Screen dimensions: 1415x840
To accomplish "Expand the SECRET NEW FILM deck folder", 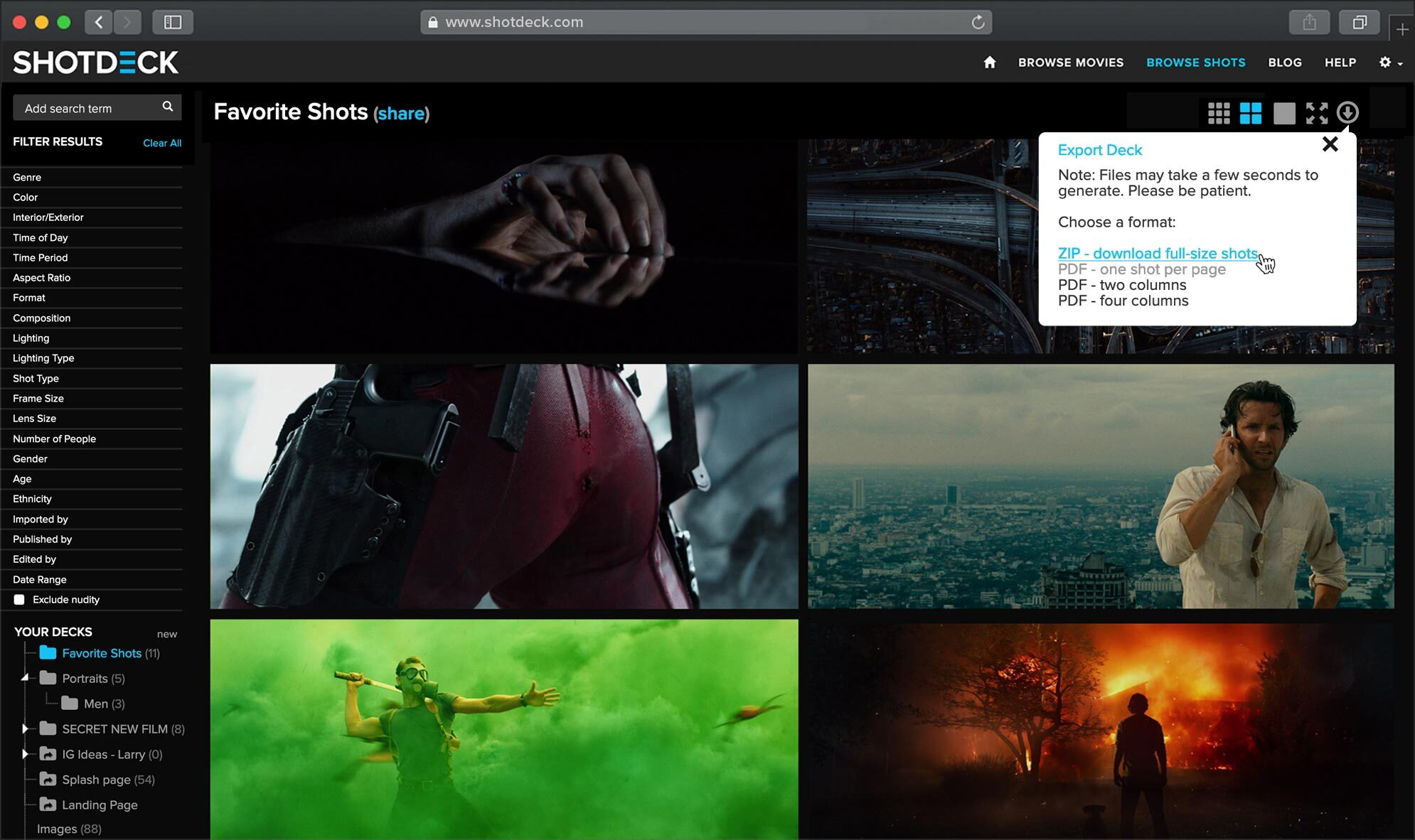I will (23, 729).
